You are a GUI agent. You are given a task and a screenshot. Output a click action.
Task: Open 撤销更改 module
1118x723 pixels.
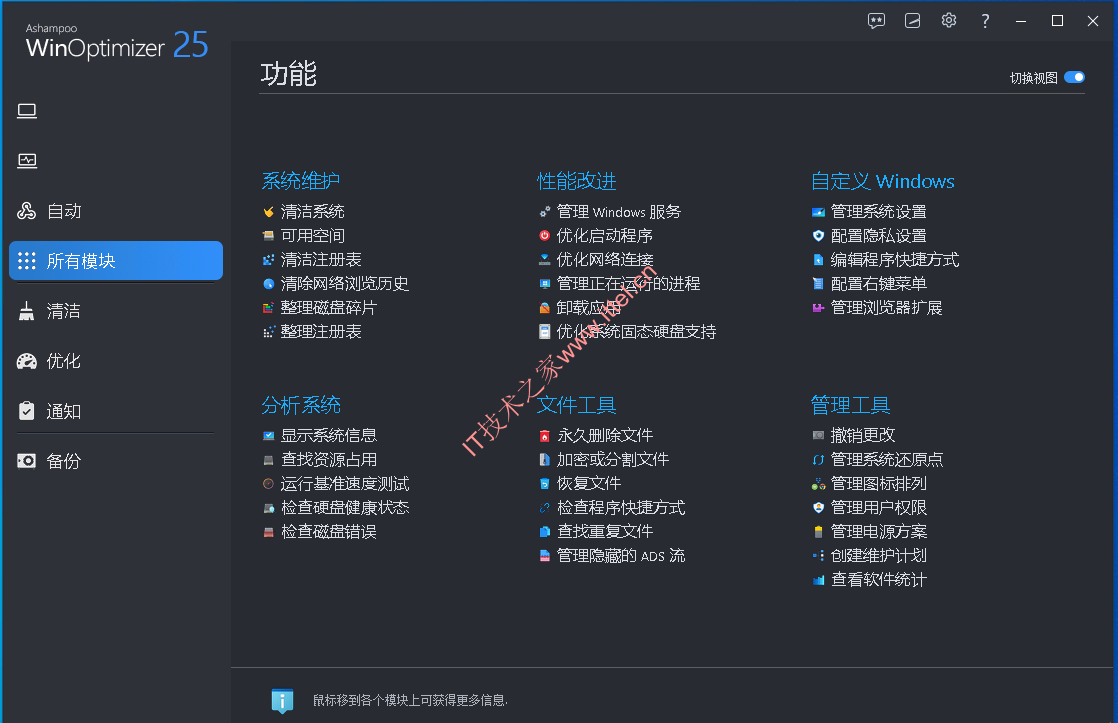[863, 436]
